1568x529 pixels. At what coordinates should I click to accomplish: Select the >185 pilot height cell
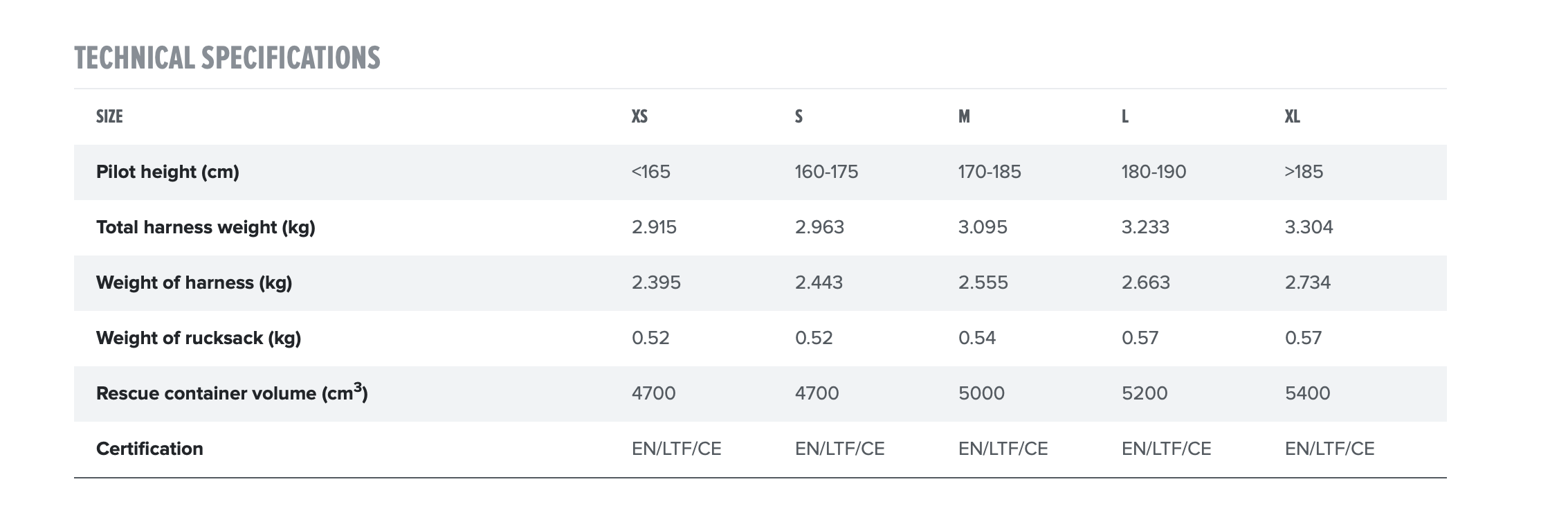(1304, 172)
